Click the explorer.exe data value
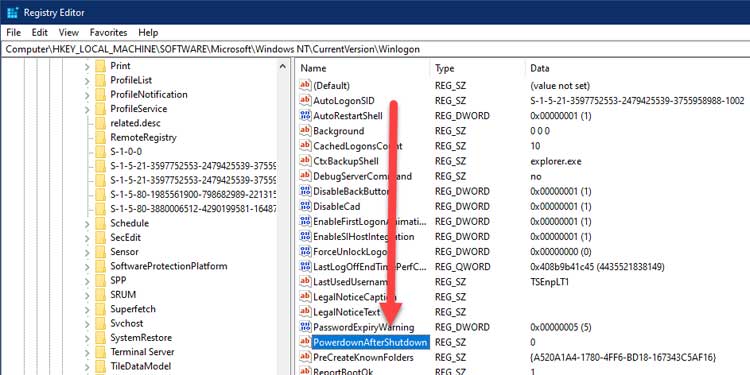The width and height of the screenshot is (750, 375). [556, 161]
